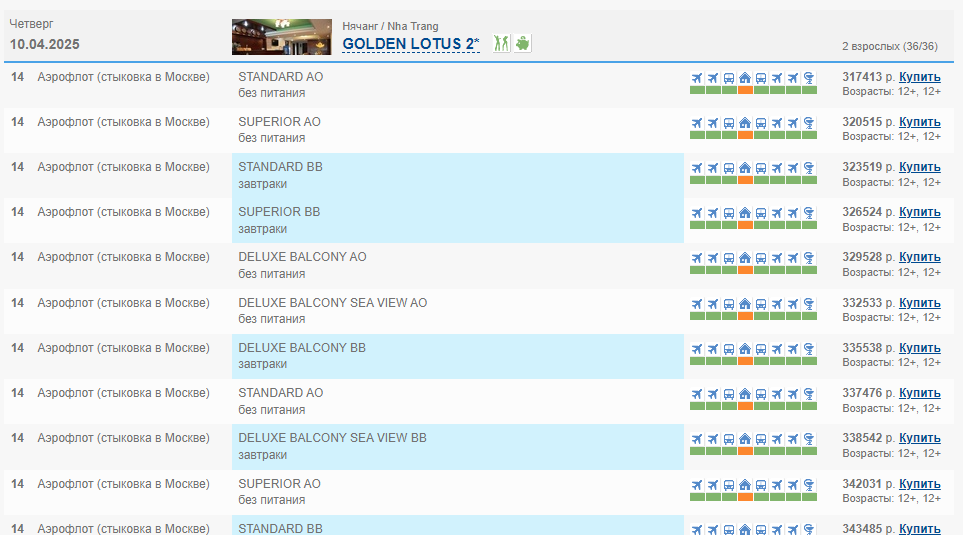Click the hotel house icon in the 317413 row

(x=745, y=78)
